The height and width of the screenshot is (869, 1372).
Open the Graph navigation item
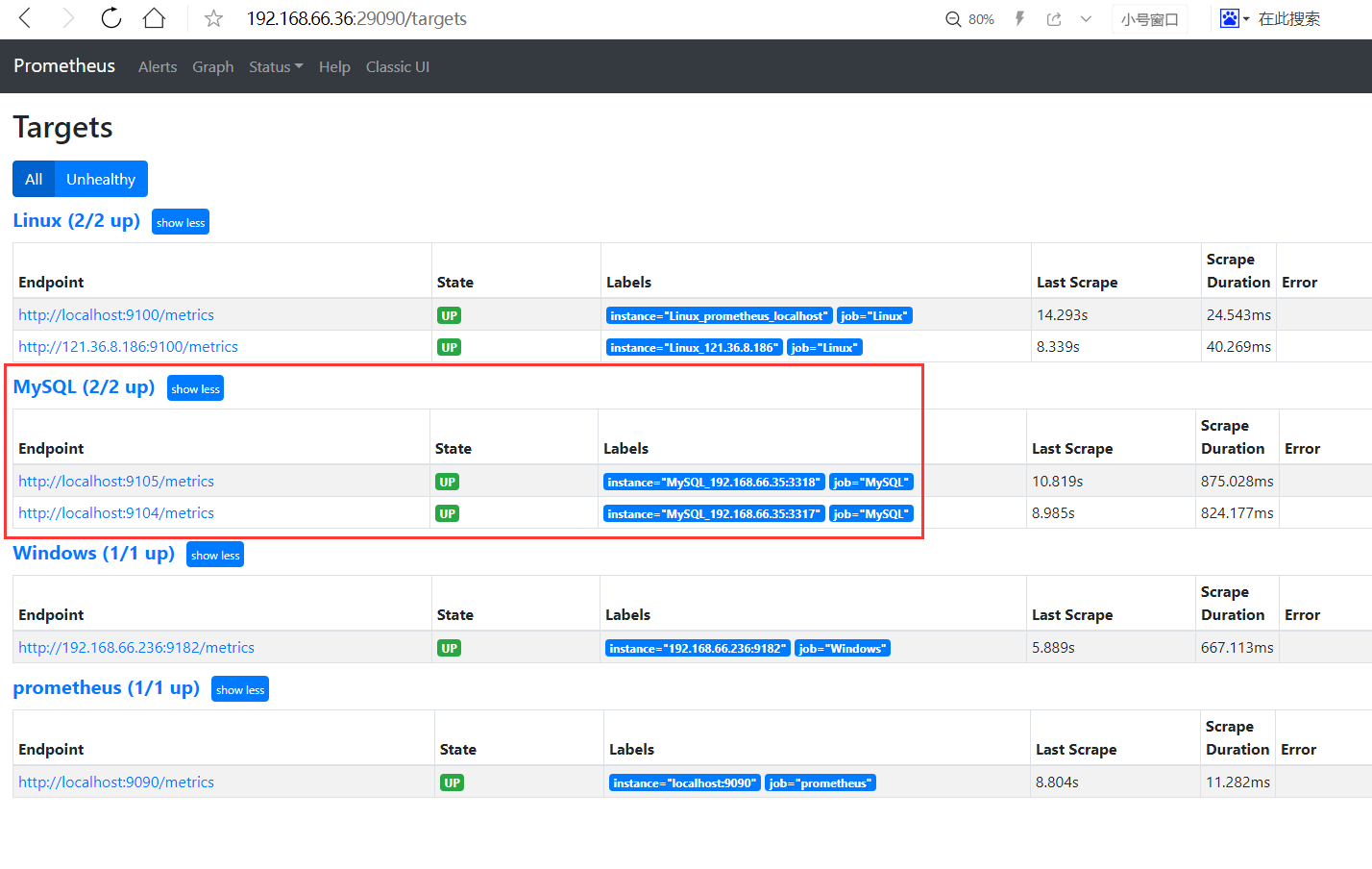tap(213, 66)
